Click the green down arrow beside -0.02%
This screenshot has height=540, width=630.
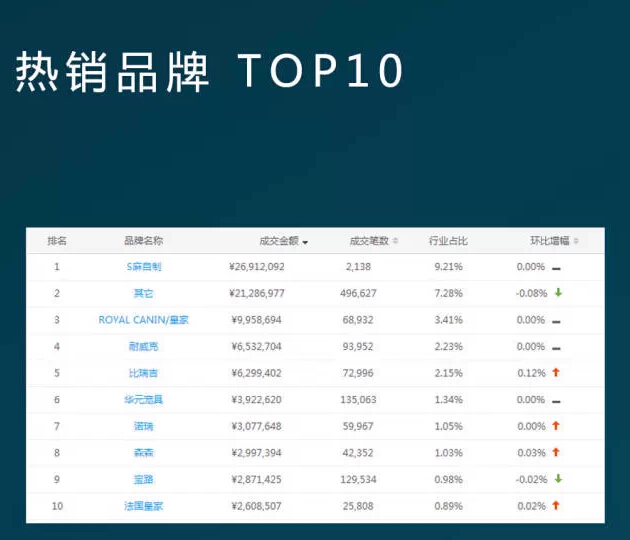click(558, 479)
